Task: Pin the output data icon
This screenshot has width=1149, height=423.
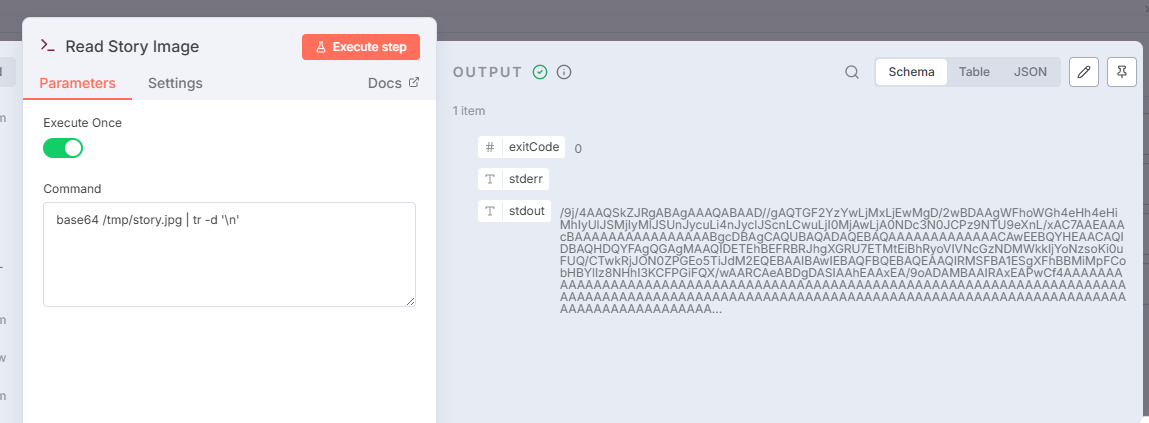Action: tap(1122, 72)
